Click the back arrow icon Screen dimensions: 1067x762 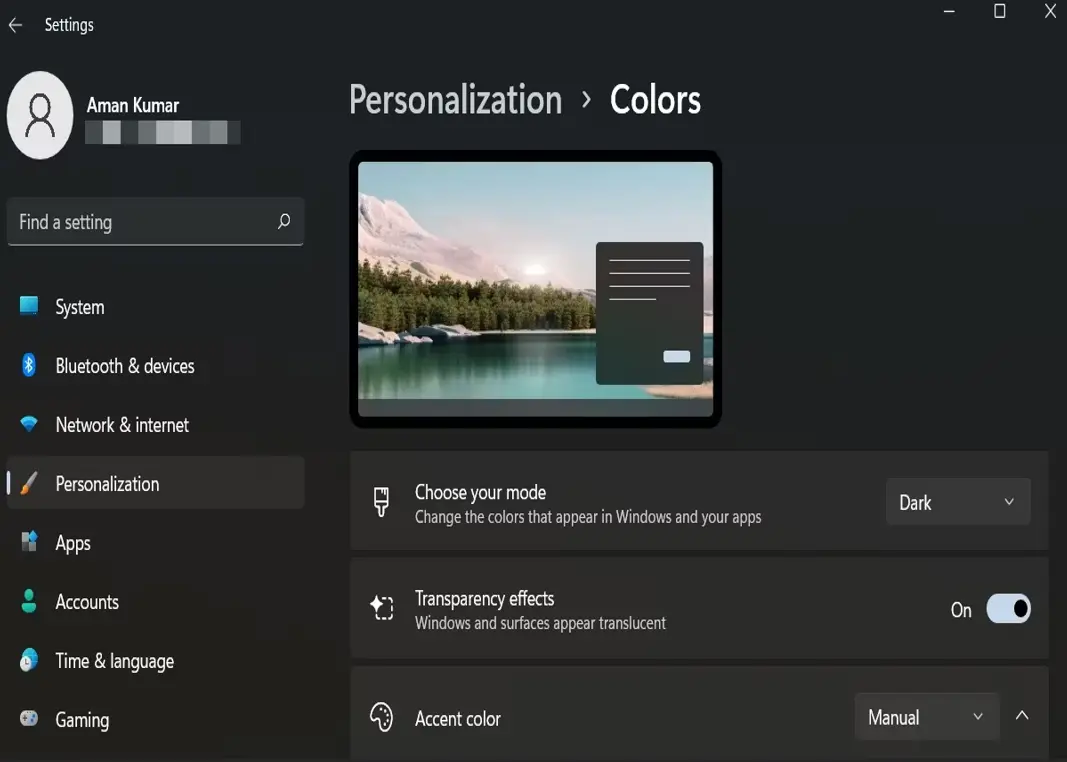click(x=16, y=25)
